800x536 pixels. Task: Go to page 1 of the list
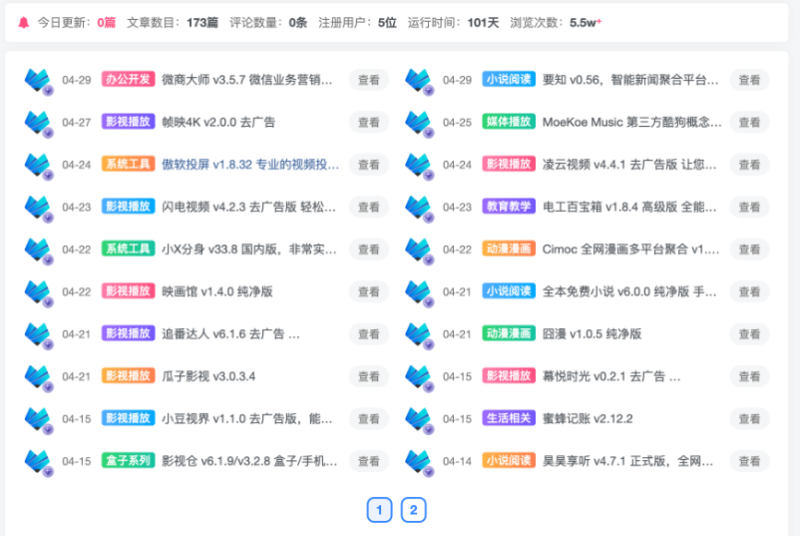point(379,509)
